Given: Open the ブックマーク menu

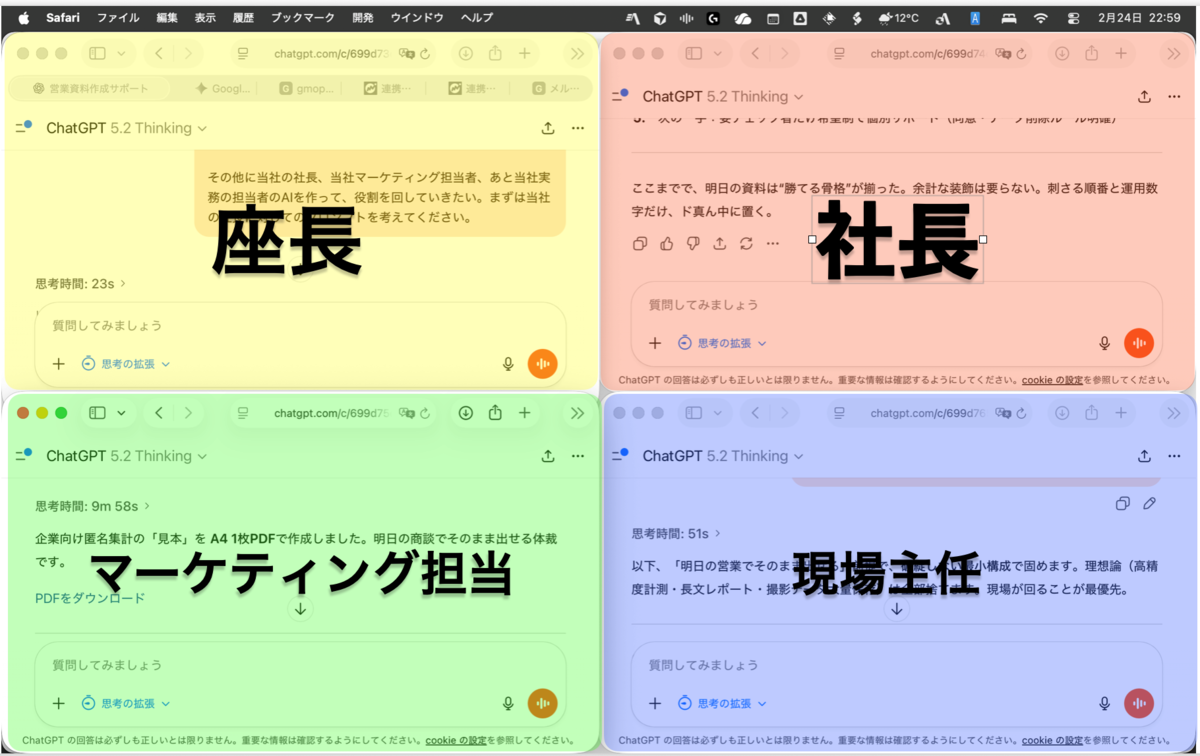Looking at the screenshot, I should [x=303, y=18].
